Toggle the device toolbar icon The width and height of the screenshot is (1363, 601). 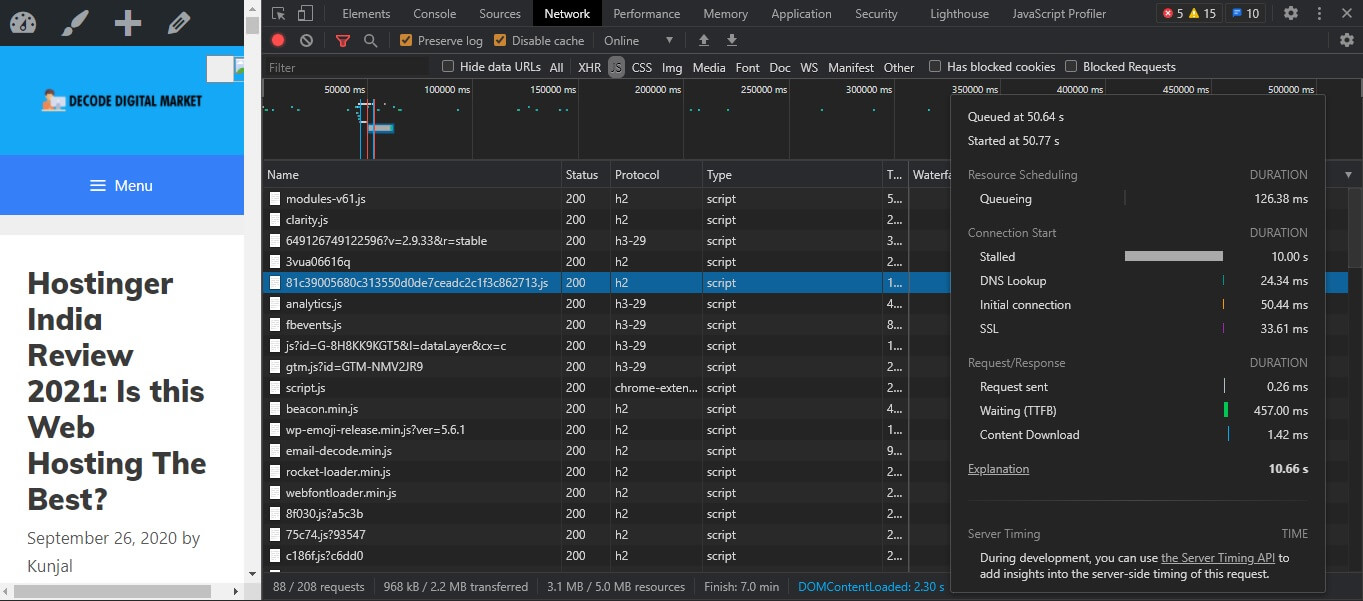tap(305, 13)
